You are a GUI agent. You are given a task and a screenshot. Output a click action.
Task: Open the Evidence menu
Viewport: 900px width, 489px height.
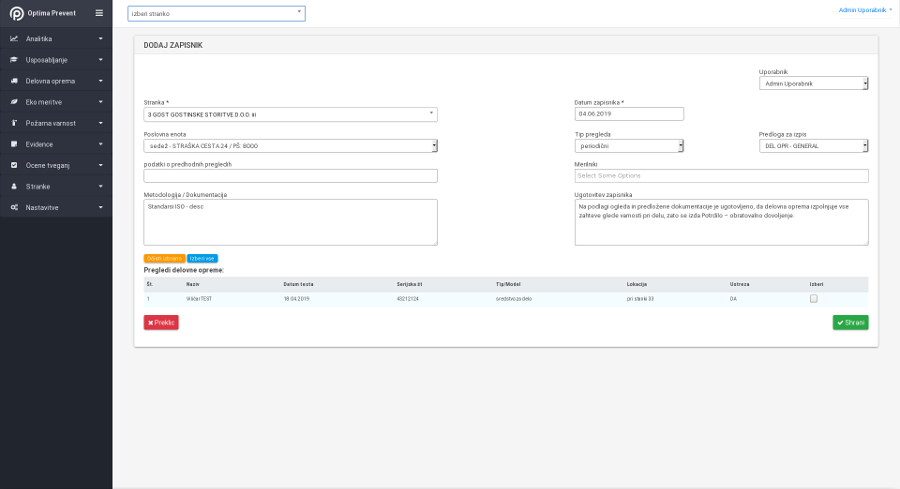click(56, 144)
